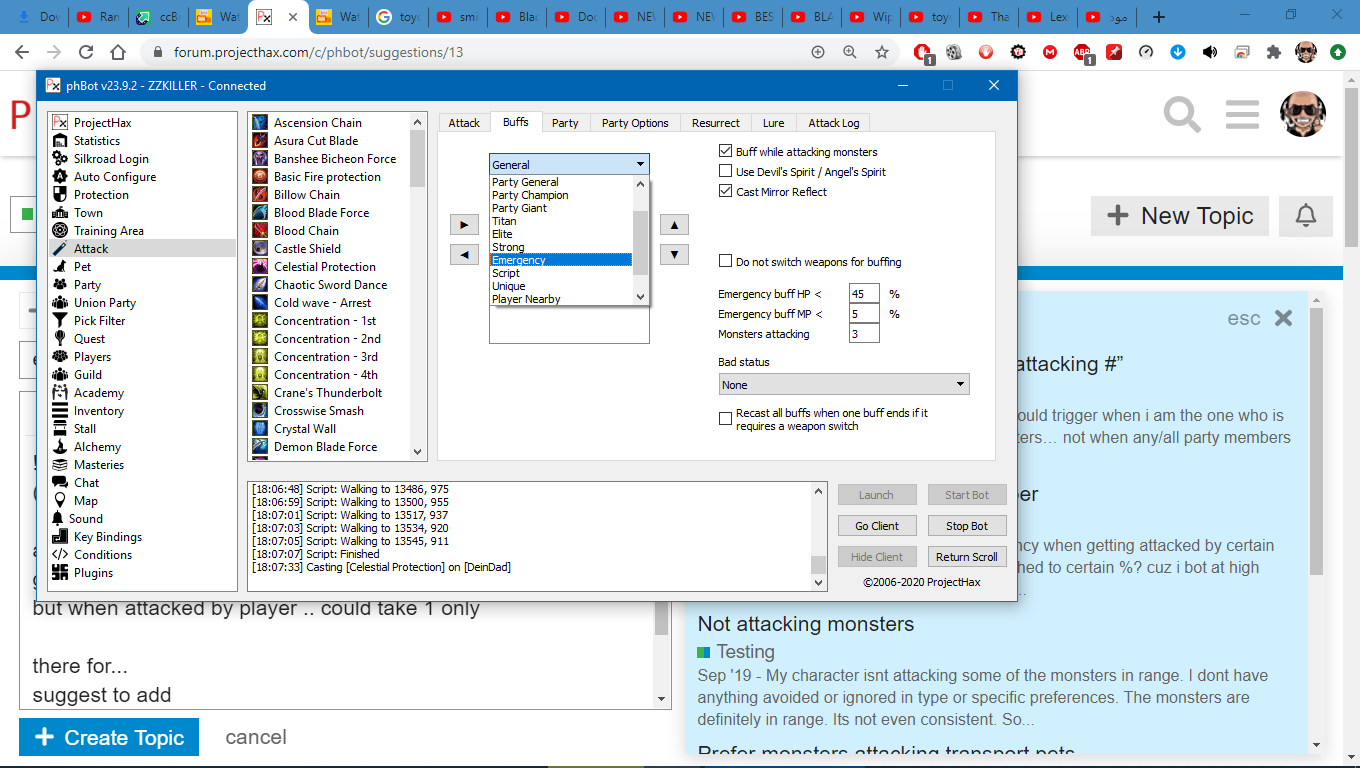
Task: Click the Pet icon in the sidebar
Action: (60, 267)
